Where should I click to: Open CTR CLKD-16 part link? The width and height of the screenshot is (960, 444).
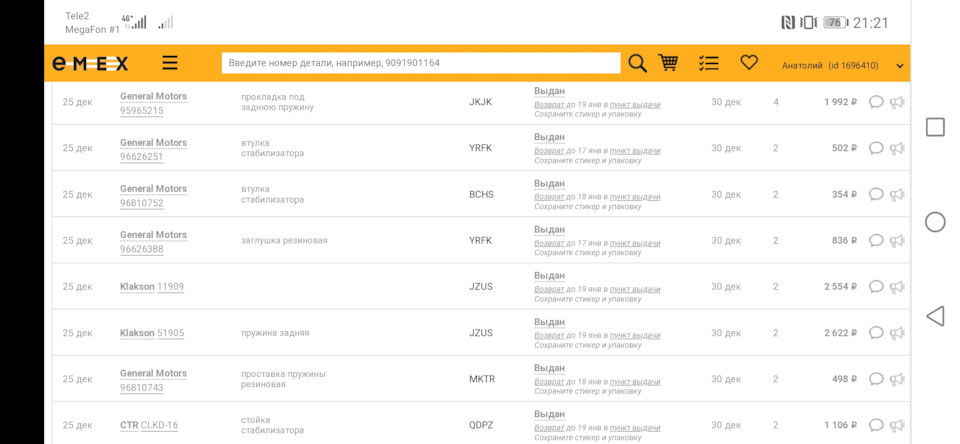click(x=159, y=425)
